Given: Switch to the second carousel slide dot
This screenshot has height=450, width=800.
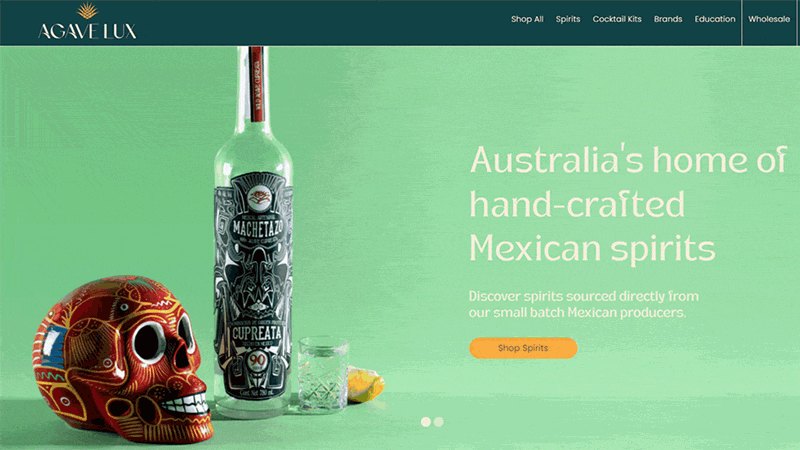Looking at the screenshot, I should click(439, 422).
